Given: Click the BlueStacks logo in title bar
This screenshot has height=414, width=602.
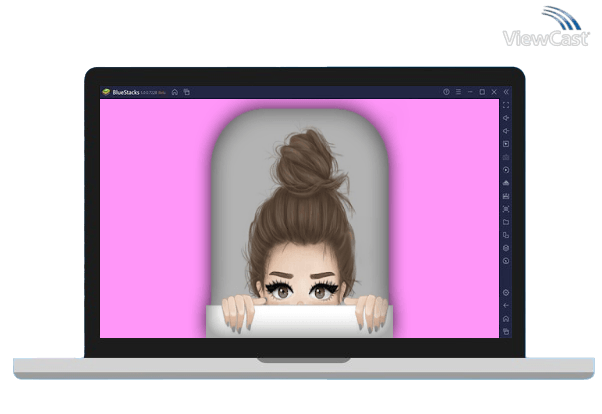Looking at the screenshot, I should tap(106, 92).
